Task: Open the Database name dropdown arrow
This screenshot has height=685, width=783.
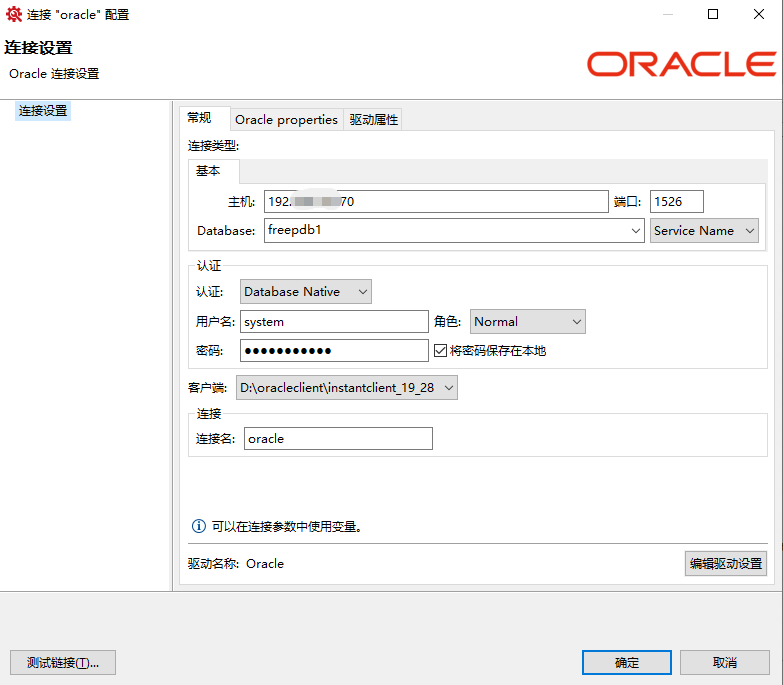Action: pos(636,231)
